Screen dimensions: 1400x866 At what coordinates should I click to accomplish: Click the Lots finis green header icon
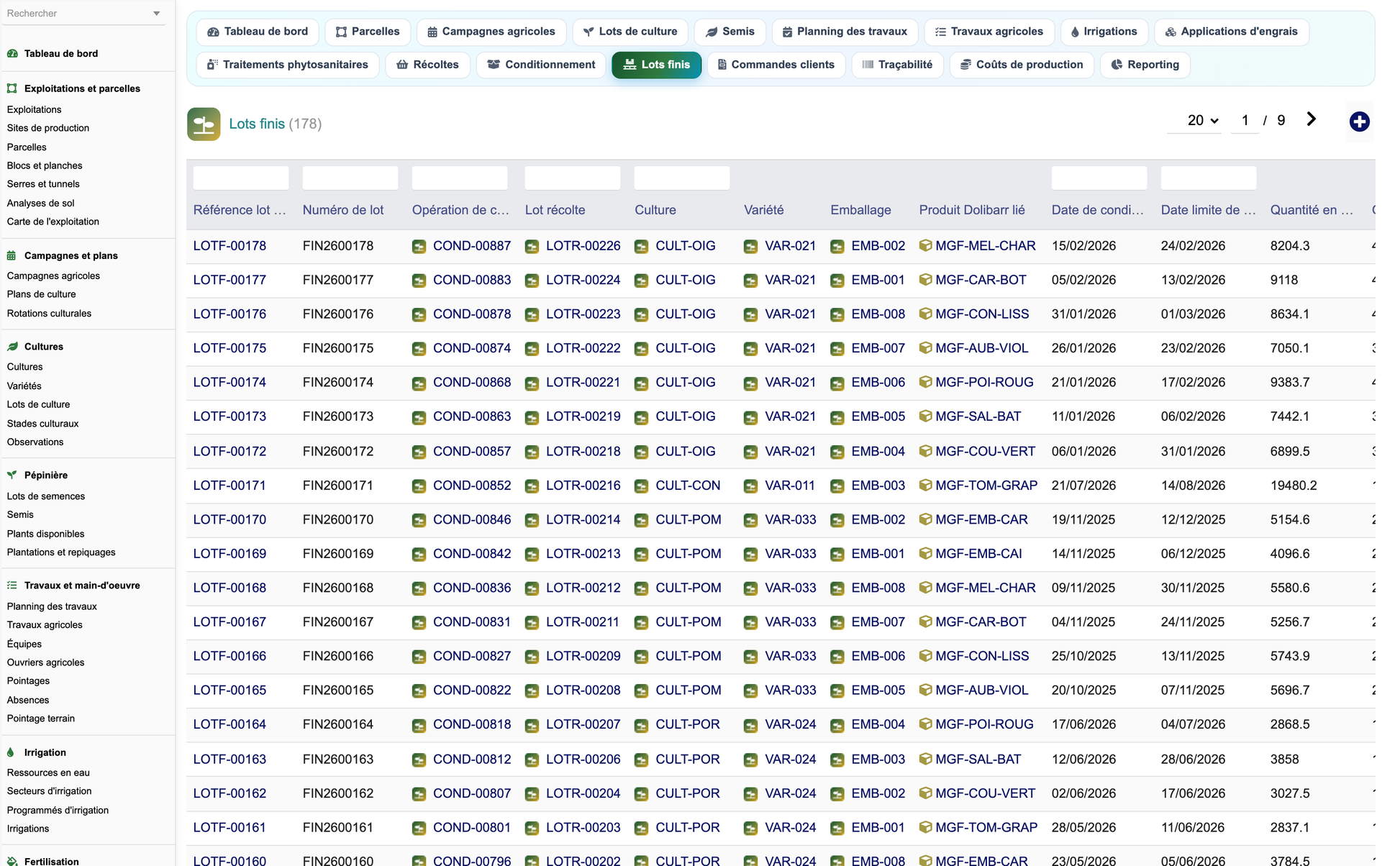pyautogui.click(x=204, y=124)
